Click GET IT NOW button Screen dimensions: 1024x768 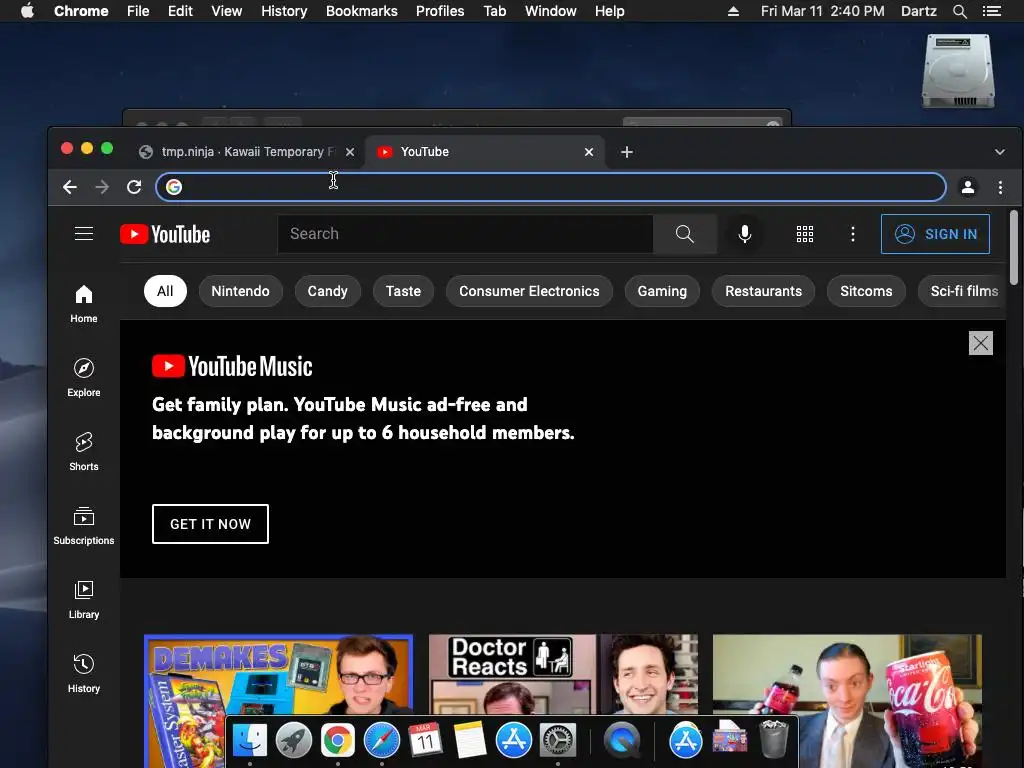210,524
